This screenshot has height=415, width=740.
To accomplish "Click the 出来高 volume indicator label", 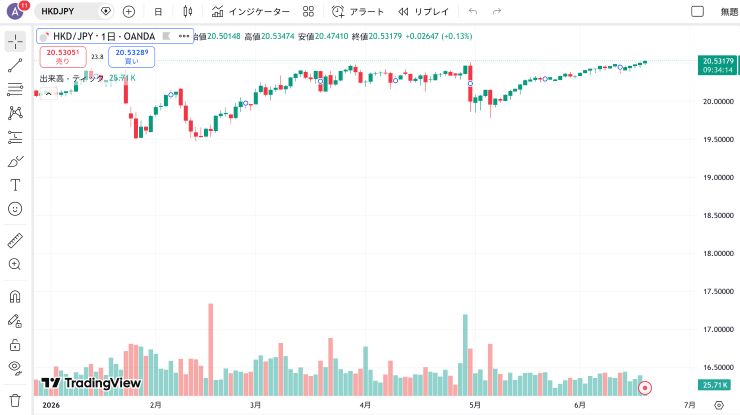I will pos(72,78).
